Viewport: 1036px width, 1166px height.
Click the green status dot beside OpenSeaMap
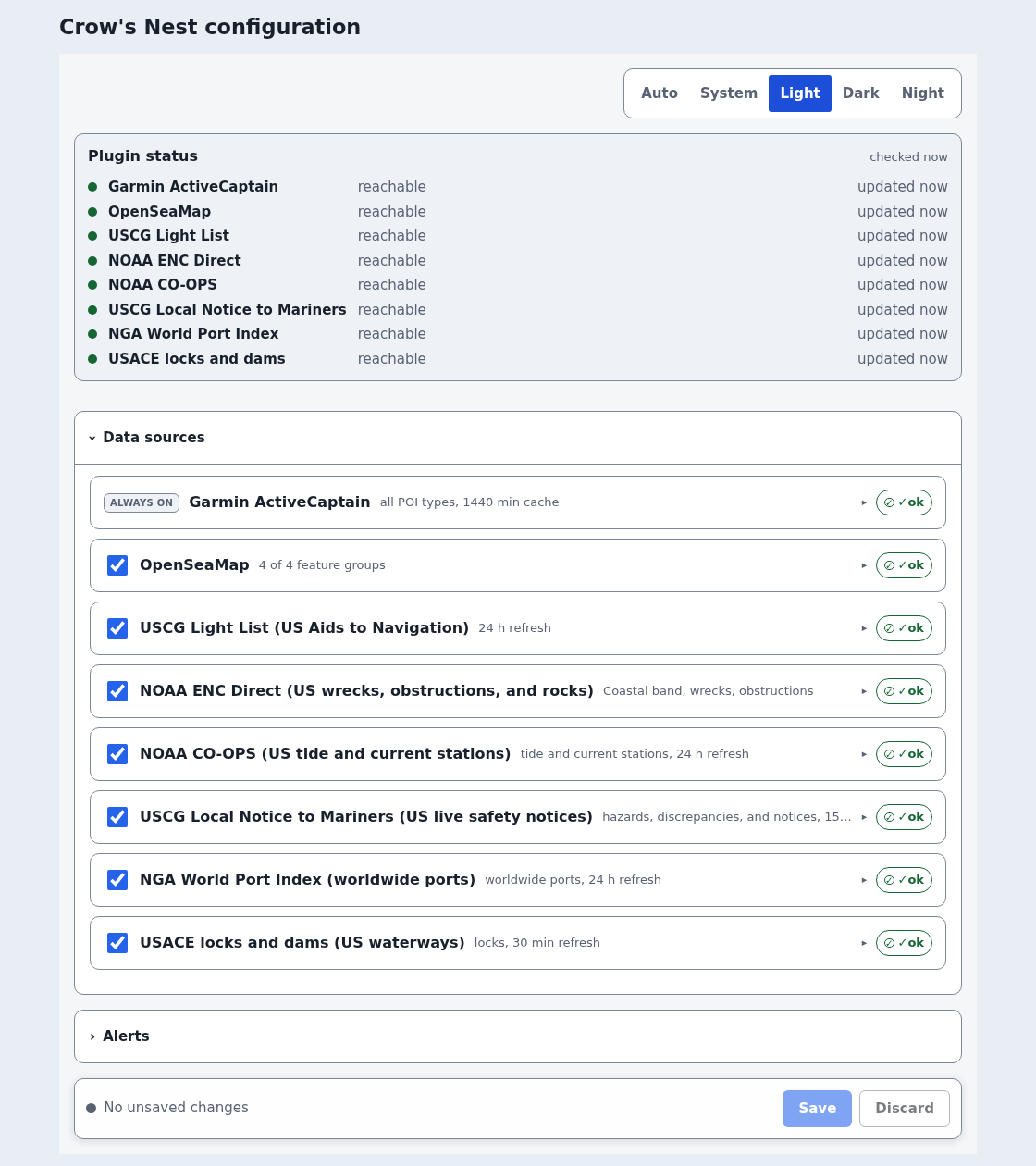pos(92,212)
